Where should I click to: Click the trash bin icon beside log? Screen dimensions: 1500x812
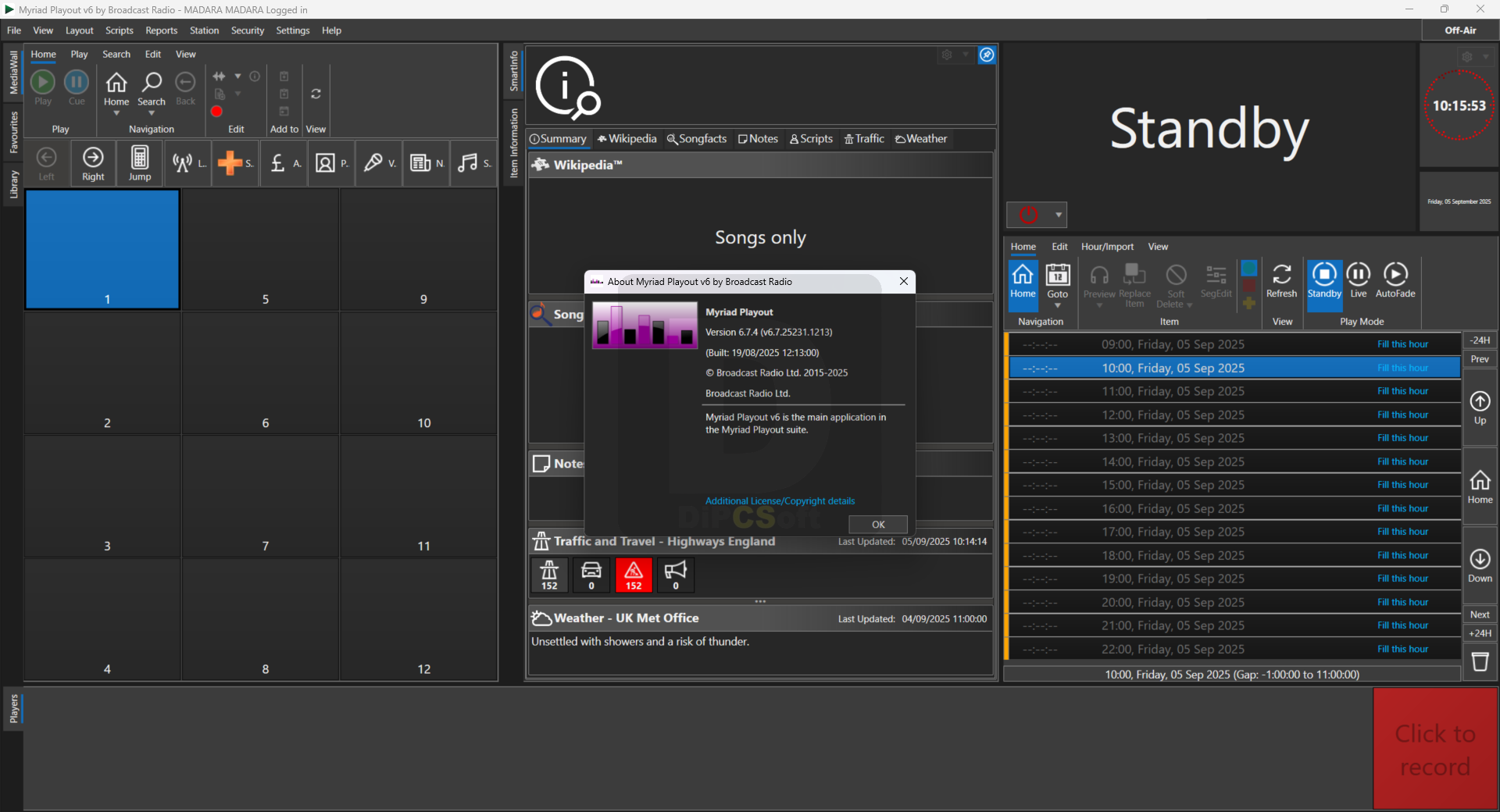point(1480,662)
